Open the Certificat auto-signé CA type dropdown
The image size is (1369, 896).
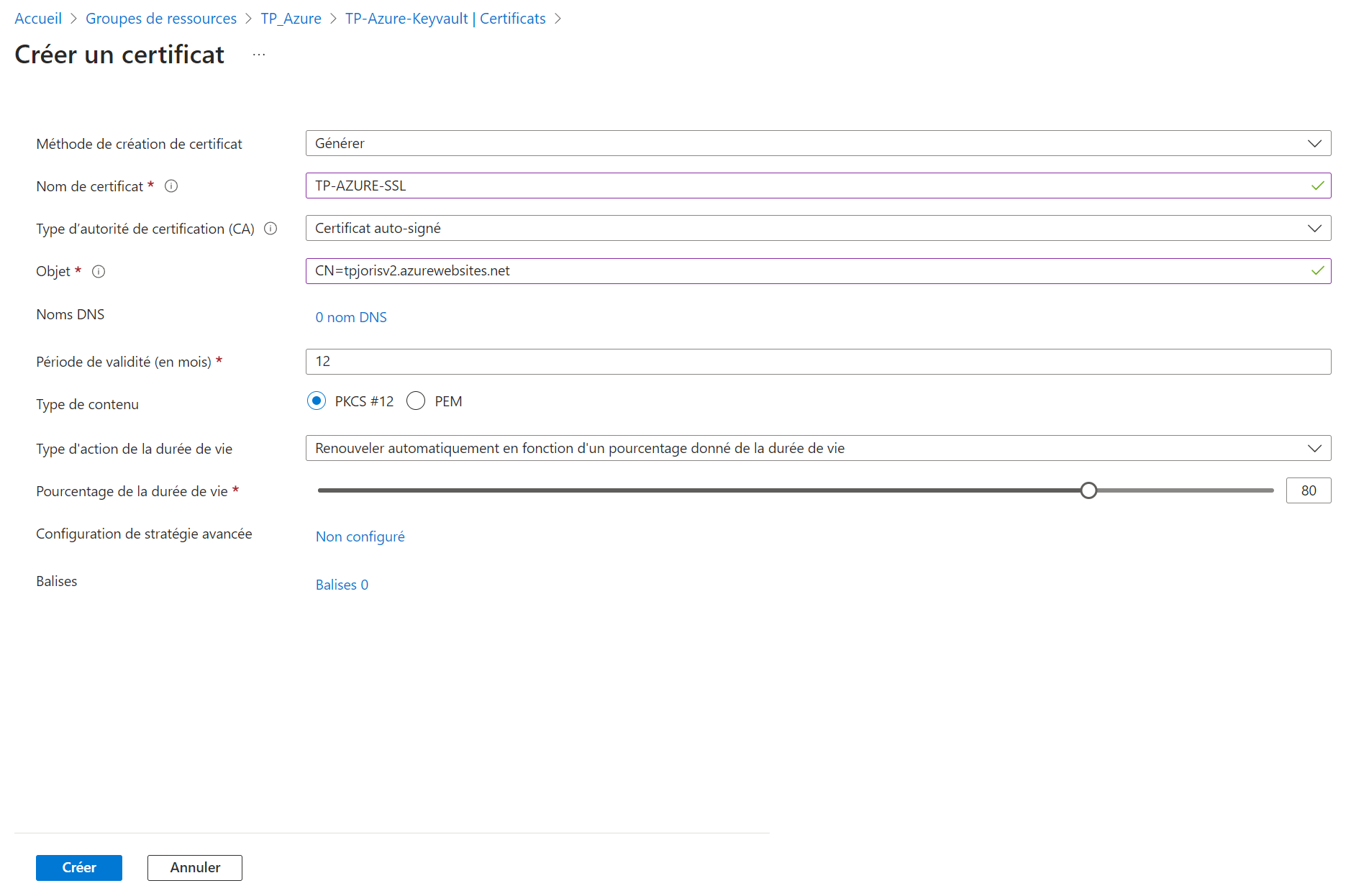[818, 228]
